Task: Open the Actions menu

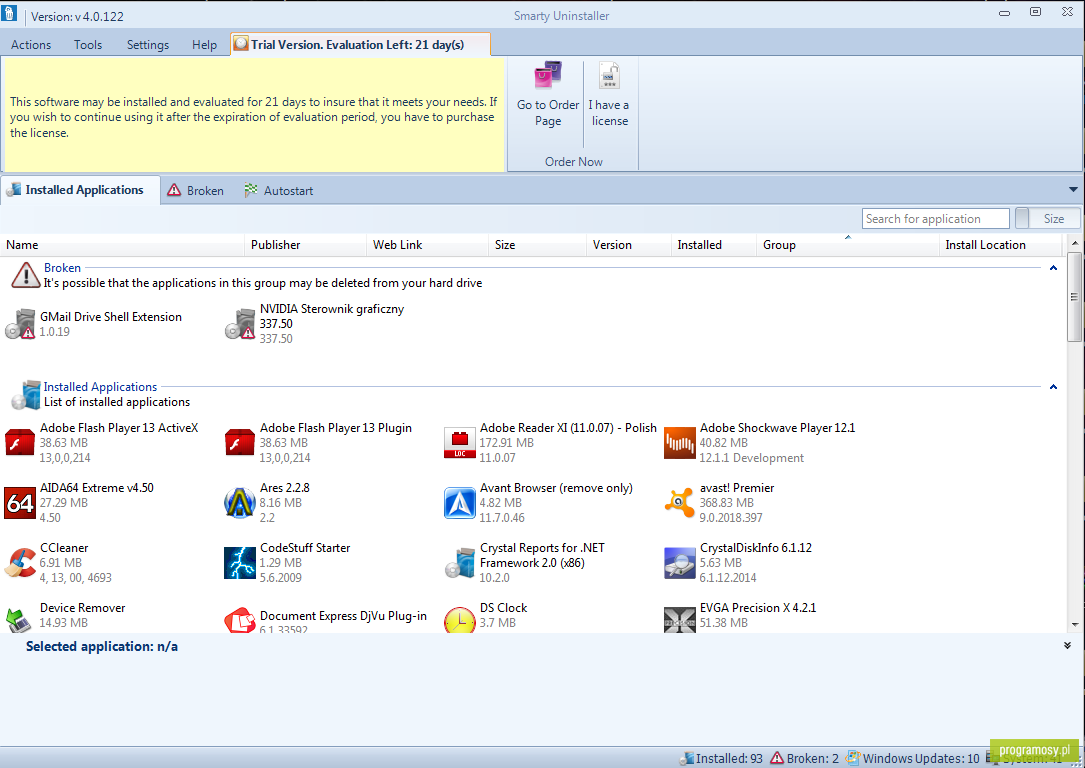Action: (31, 44)
